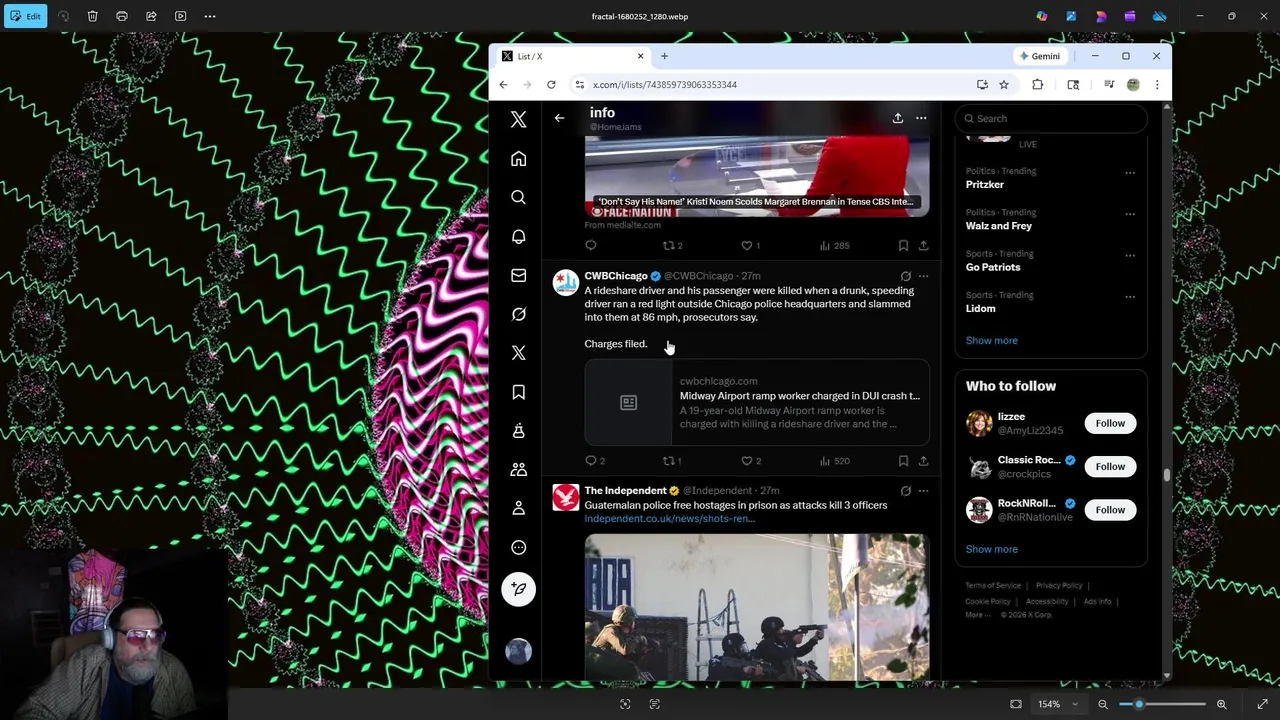Delete the image with trash icon
This screenshot has height=720, width=1280.
[x=92, y=16]
